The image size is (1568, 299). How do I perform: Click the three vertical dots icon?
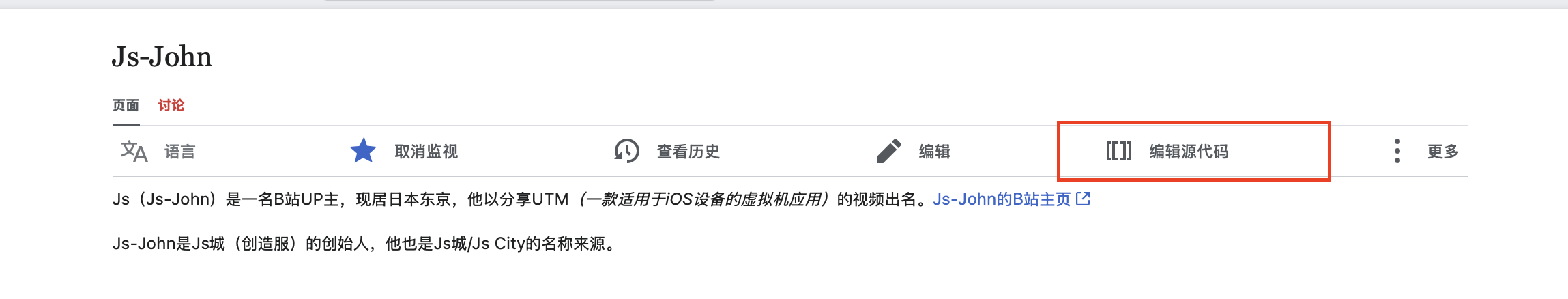[x=1397, y=151]
